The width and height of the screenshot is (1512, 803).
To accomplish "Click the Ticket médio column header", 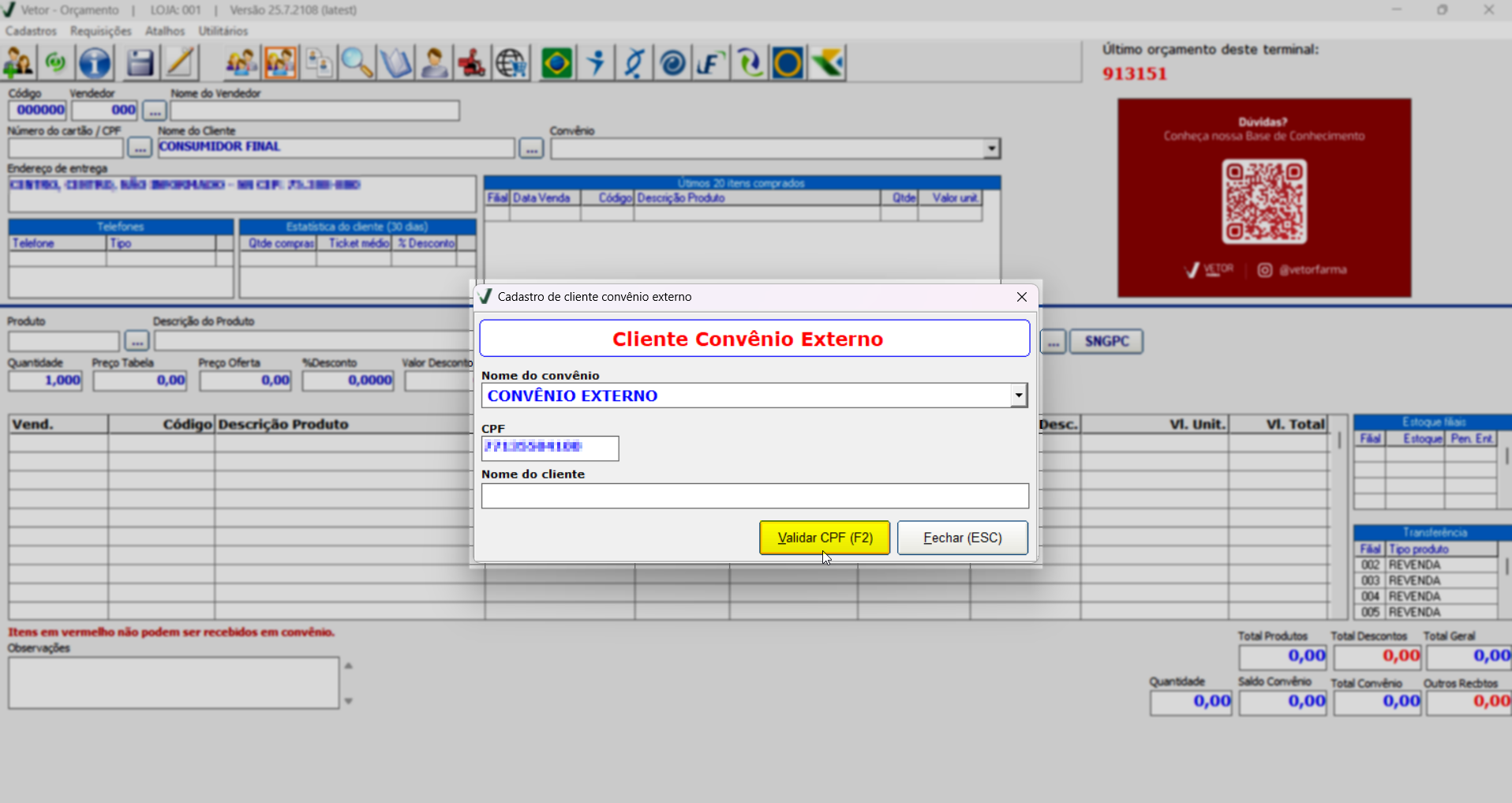I will 354,243.
